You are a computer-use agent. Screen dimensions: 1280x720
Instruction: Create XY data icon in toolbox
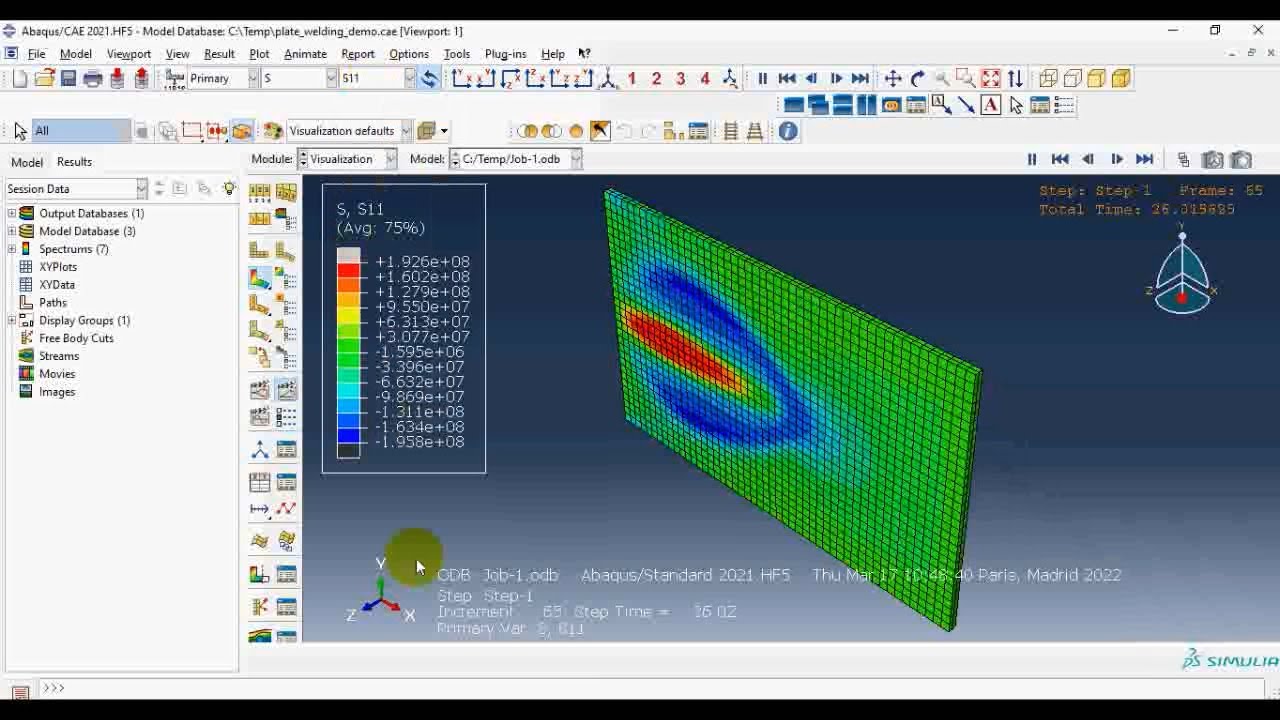pos(260,482)
